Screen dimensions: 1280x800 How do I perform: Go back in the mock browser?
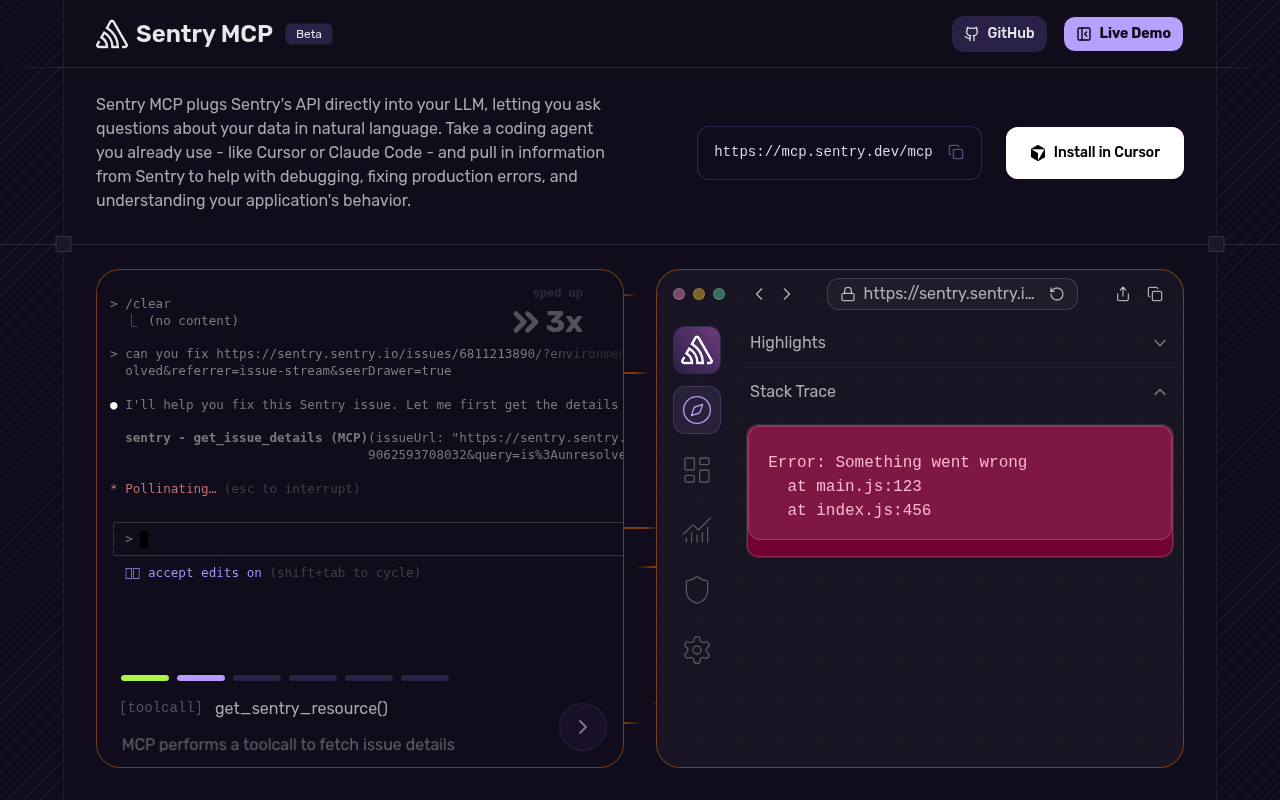pos(759,294)
